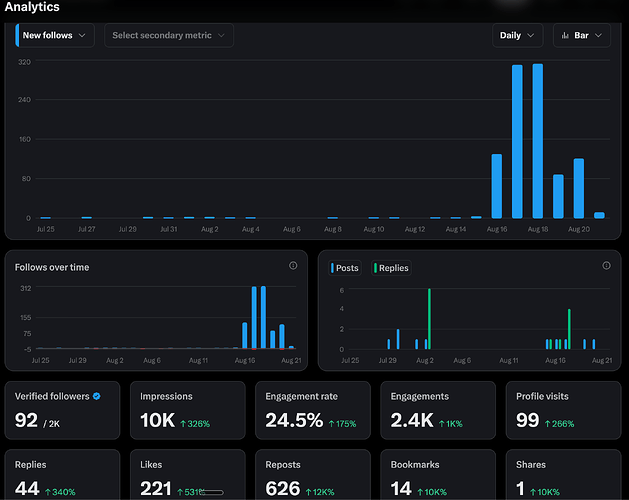Click the 340% Replies change indicator
This screenshot has width=629, height=500.
point(60,492)
